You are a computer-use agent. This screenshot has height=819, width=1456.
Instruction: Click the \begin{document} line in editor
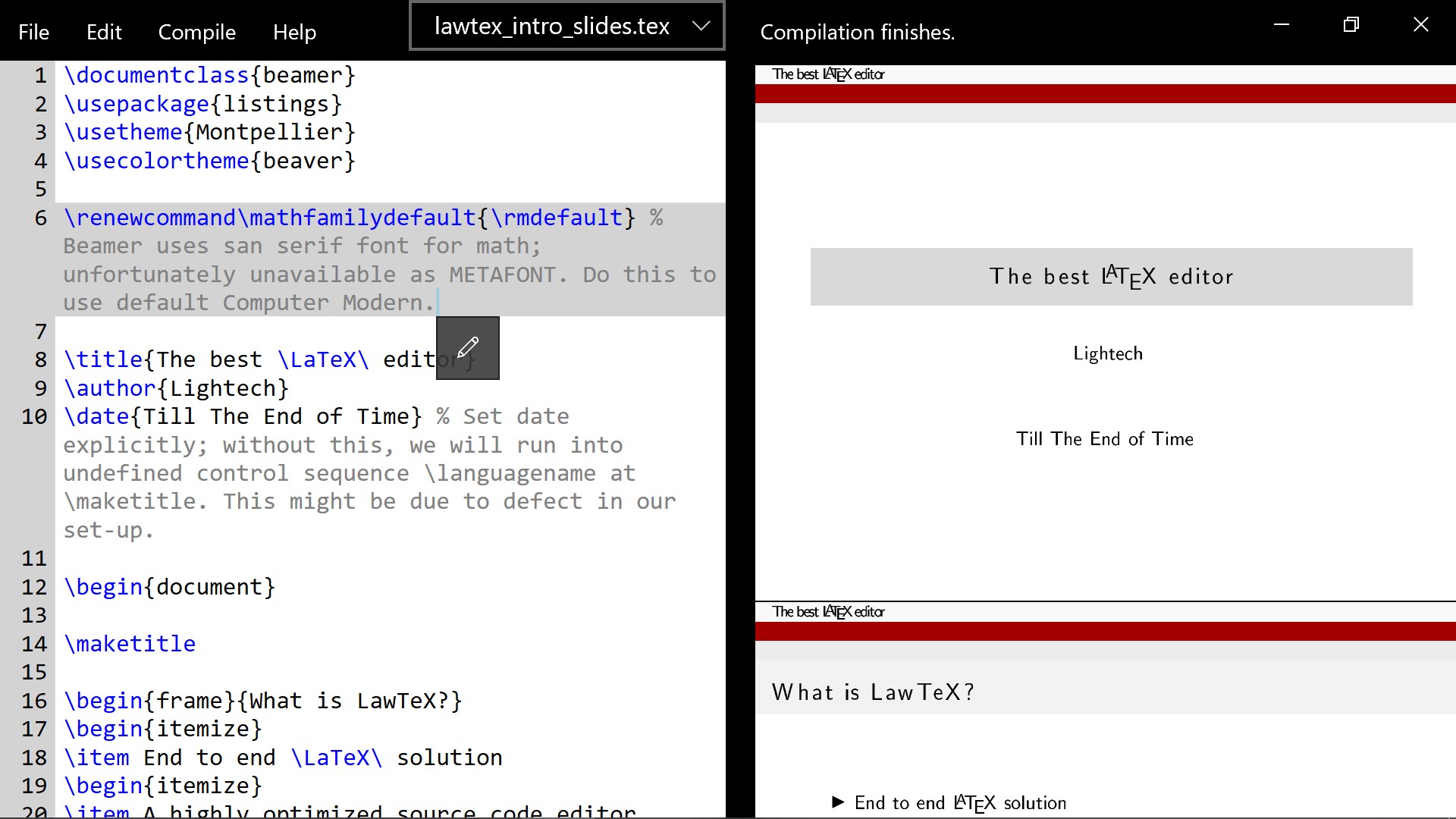[x=169, y=587]
